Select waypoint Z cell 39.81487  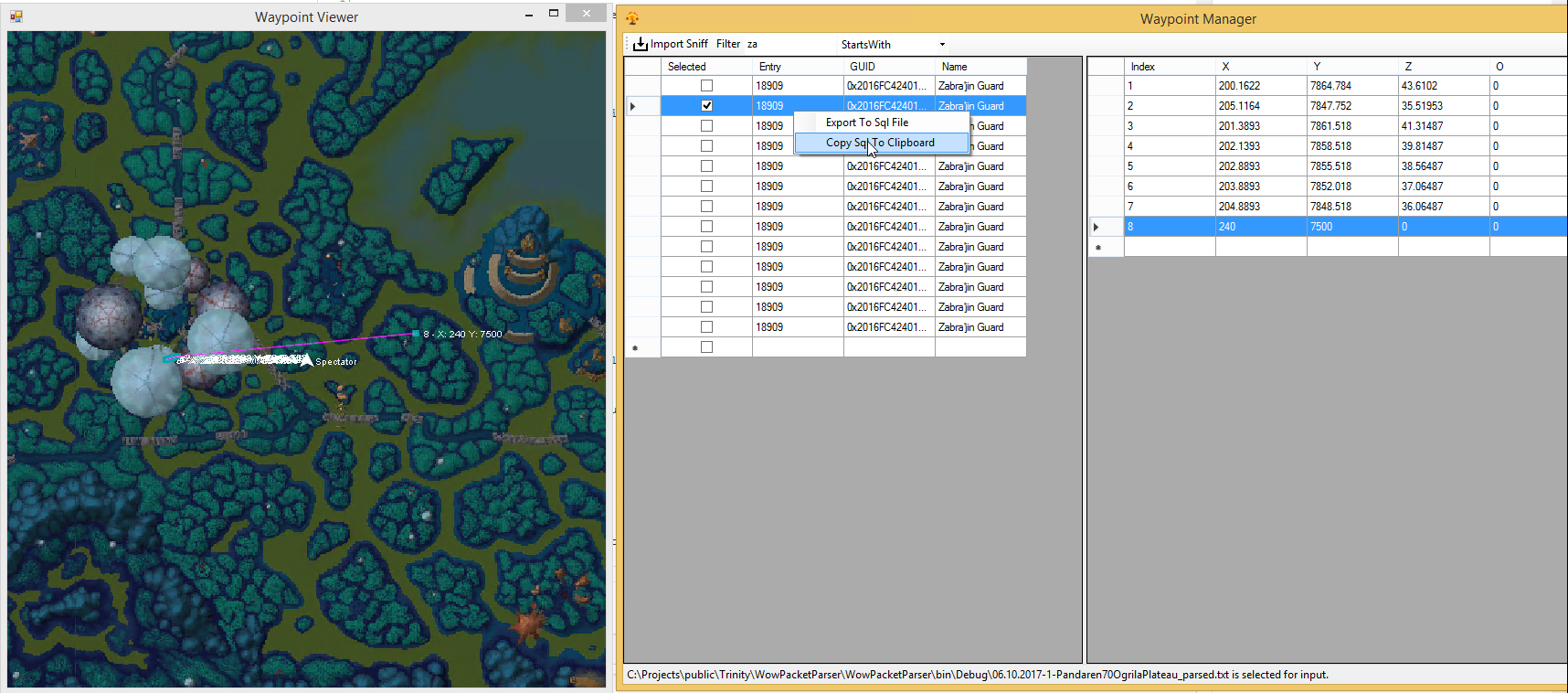pyautogui.click(x=1444, y=146)
